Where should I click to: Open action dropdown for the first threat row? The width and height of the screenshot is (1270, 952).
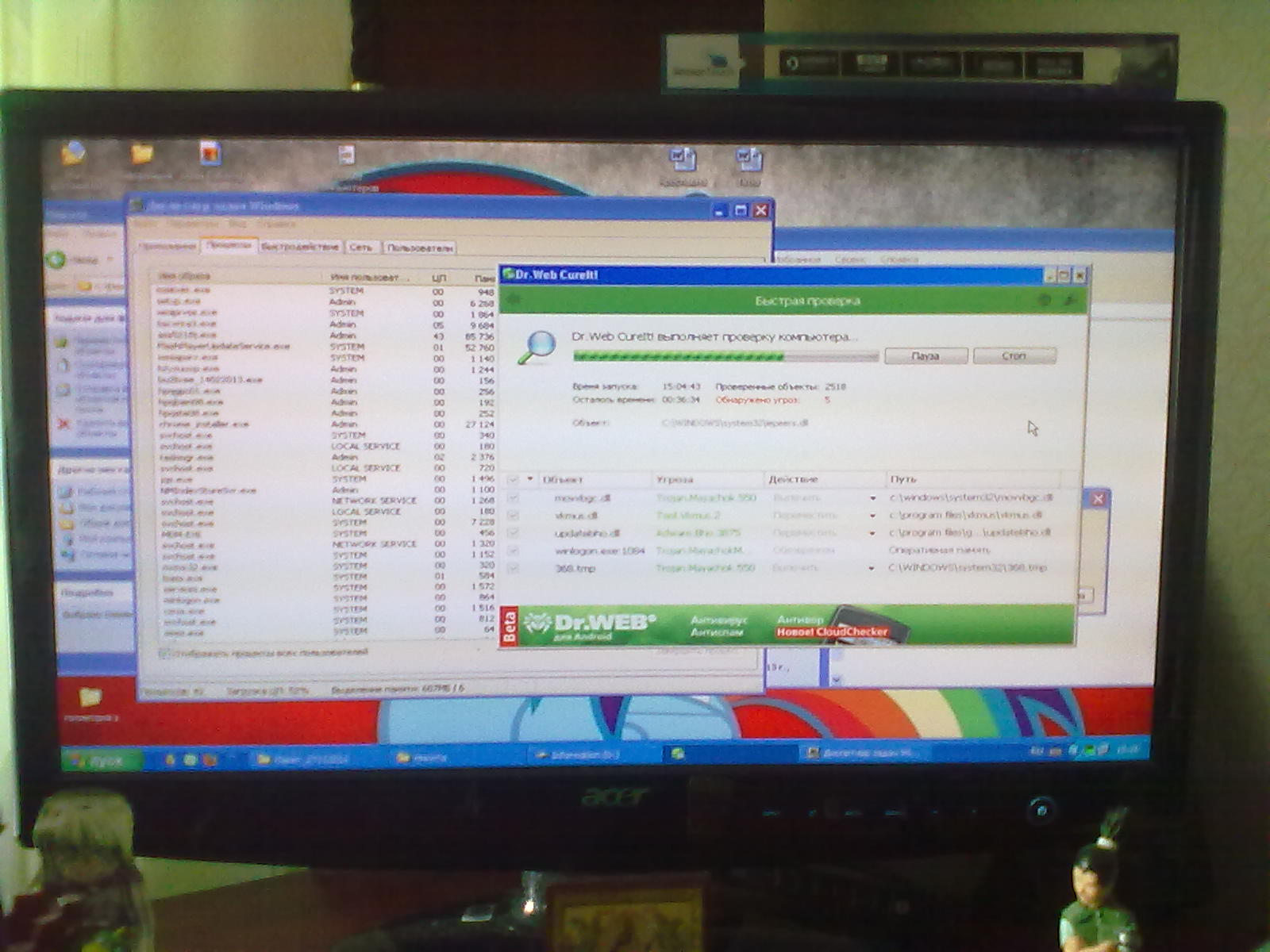(x=872, y=498)
